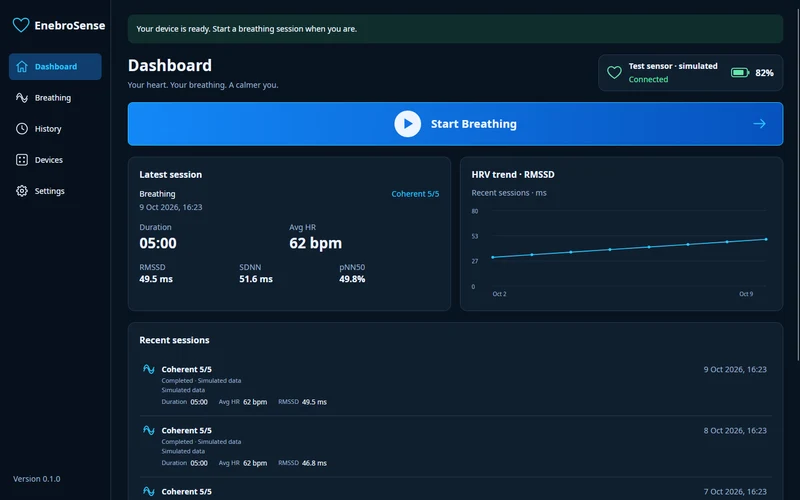Screen dimensions: 800x500
Task: Click the arrow icon on Start Breathing banner
Action: tap(759, 123)
